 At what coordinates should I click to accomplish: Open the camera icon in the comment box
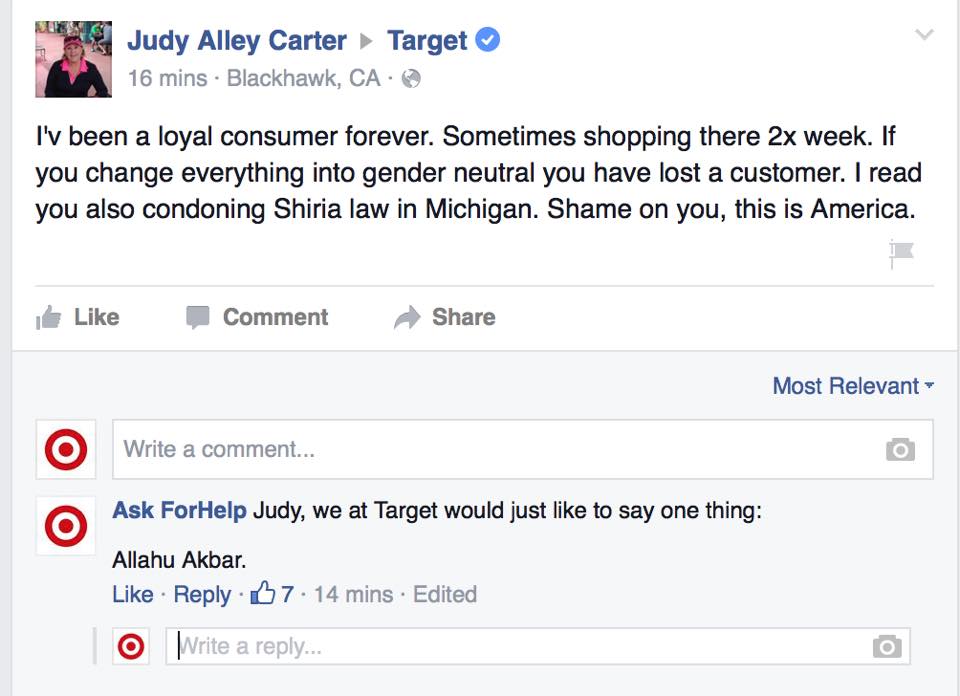[x=898, y=449]
